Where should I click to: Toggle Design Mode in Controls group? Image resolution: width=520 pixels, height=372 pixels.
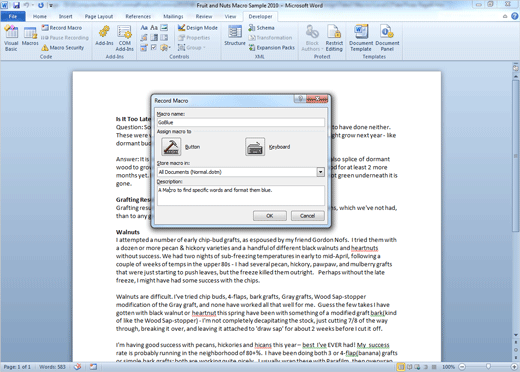(198, 28)
